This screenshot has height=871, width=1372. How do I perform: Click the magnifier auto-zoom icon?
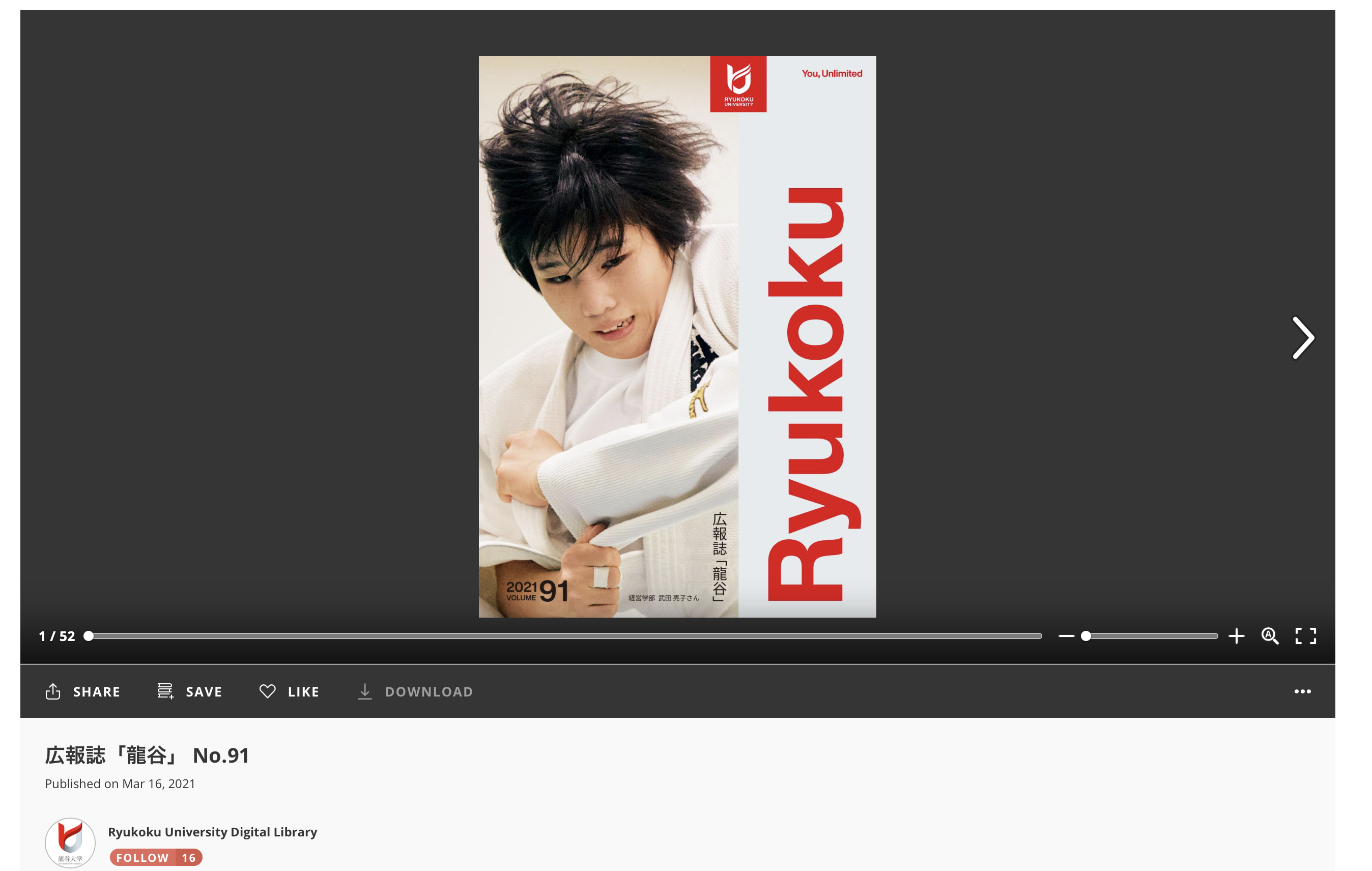coord(1270,636)
